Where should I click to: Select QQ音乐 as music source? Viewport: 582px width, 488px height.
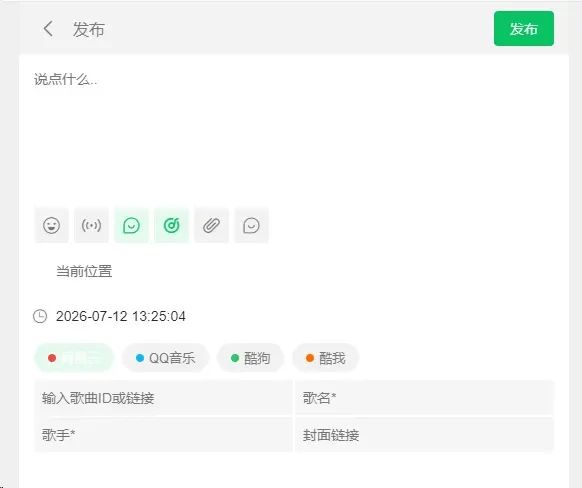[x=166, y=358]
